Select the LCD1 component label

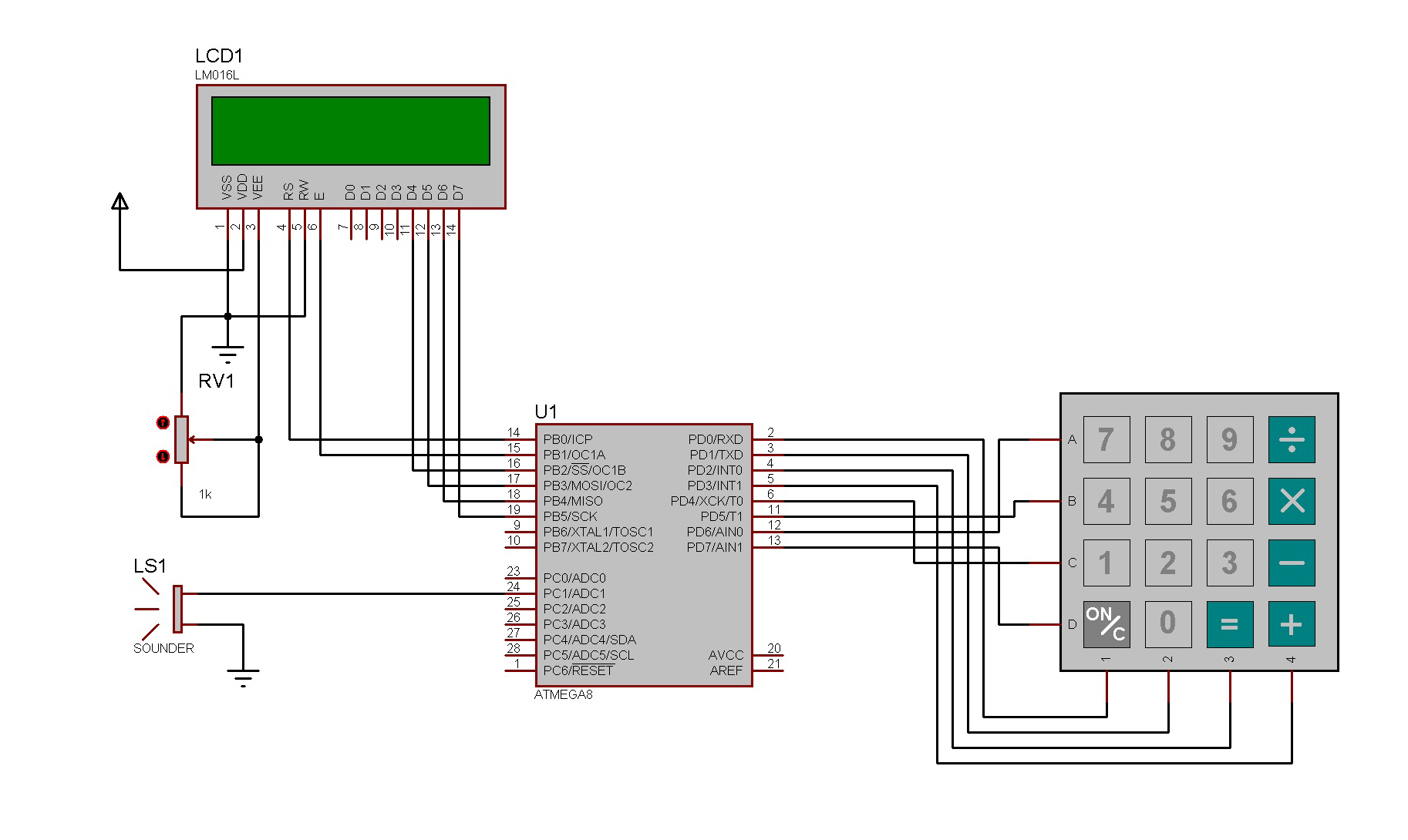click(219, 56)
